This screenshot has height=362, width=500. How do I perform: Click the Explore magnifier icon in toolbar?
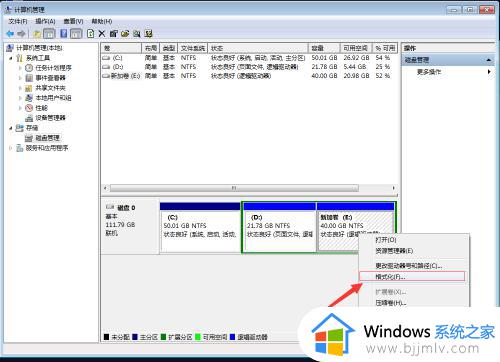click(137, 34)
